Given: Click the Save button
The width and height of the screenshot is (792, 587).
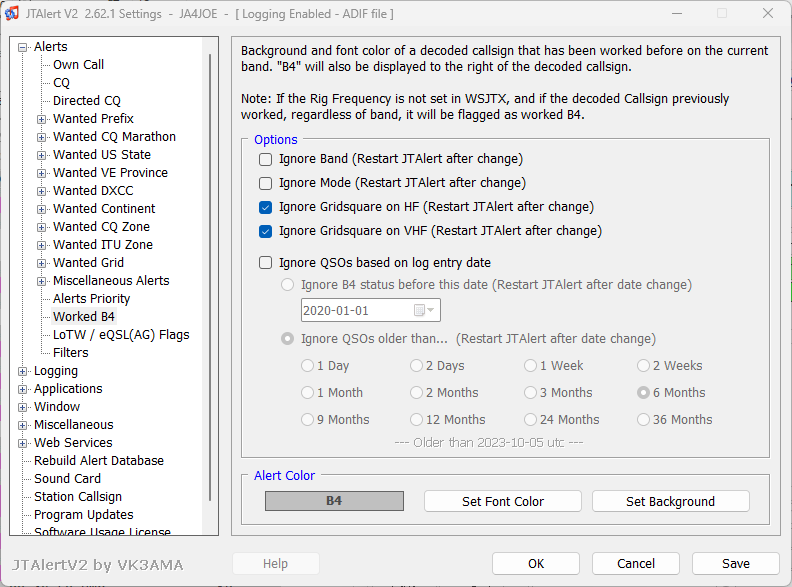Looking at the screenshot, I should point(735,563).
